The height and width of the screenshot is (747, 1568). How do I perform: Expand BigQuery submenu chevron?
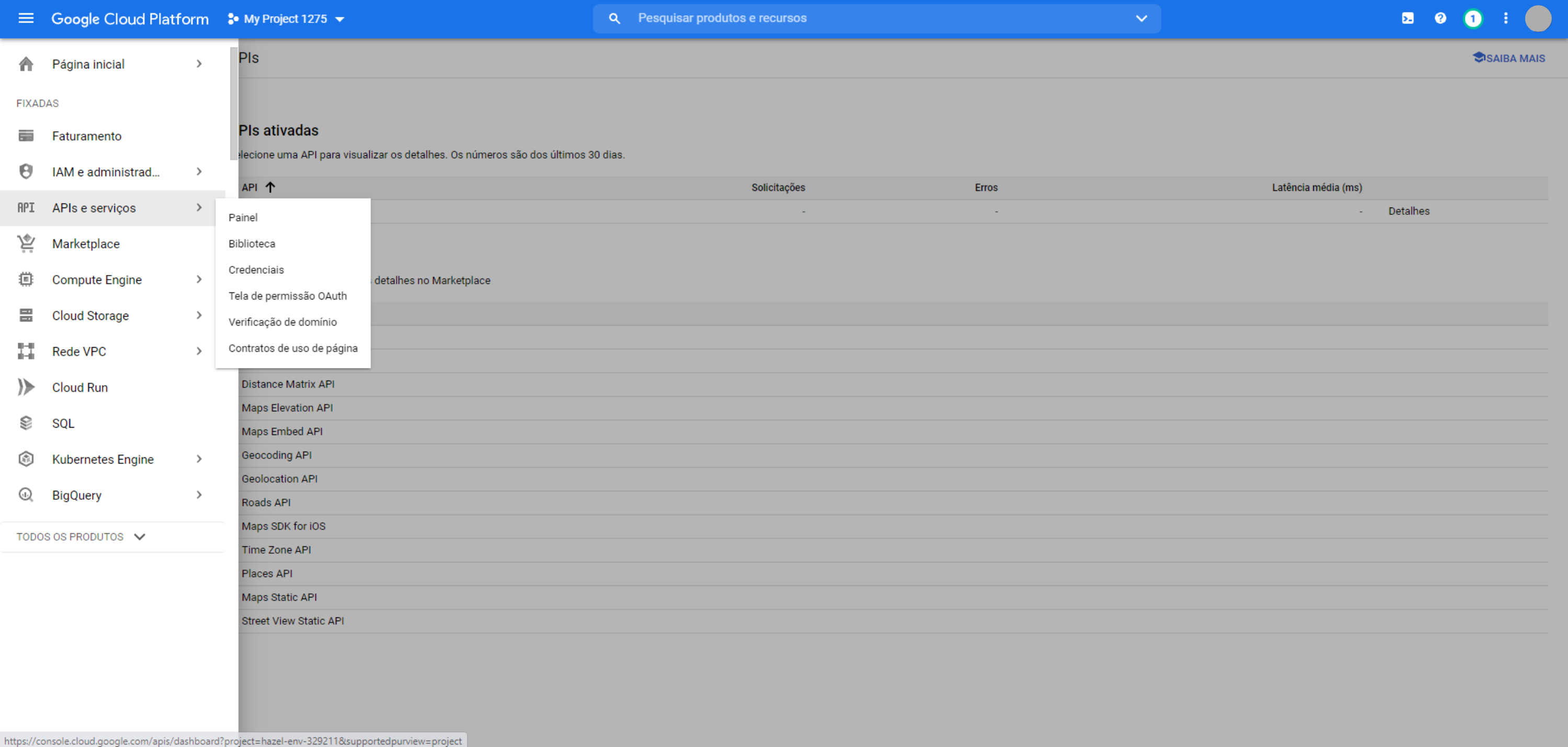(199, 495)
